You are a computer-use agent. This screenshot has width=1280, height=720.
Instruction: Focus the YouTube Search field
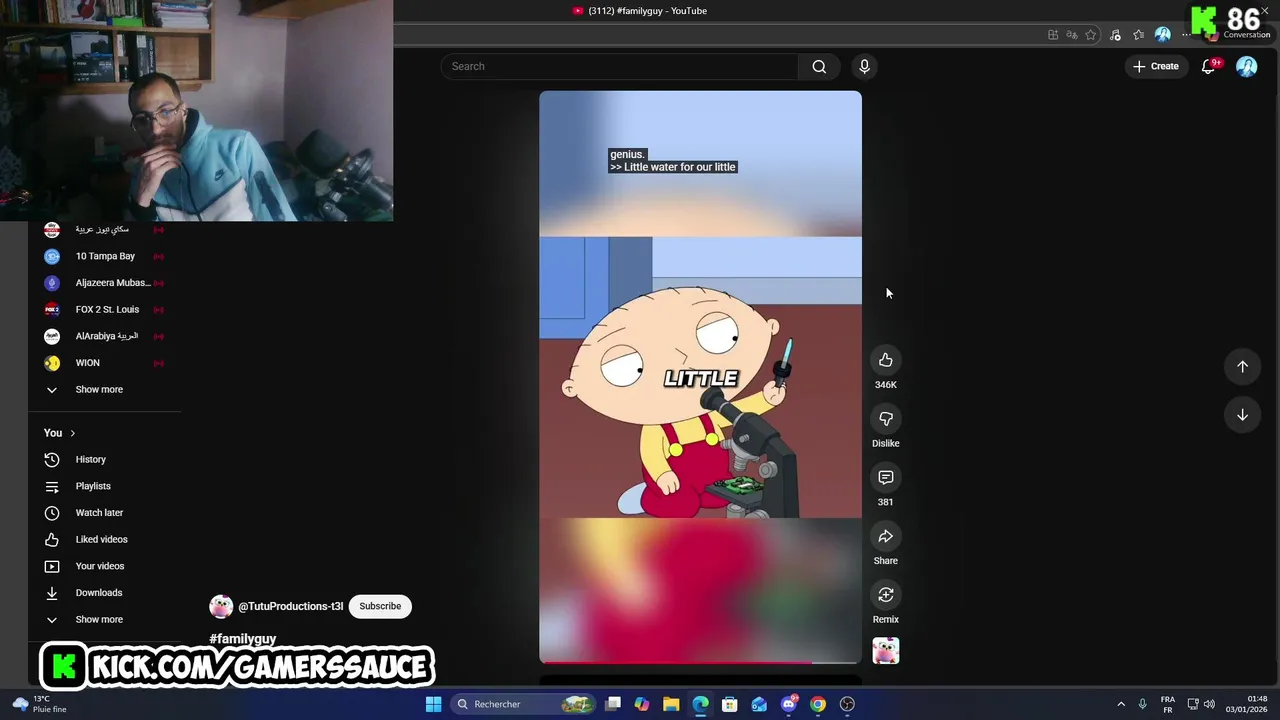pos(619,66)
